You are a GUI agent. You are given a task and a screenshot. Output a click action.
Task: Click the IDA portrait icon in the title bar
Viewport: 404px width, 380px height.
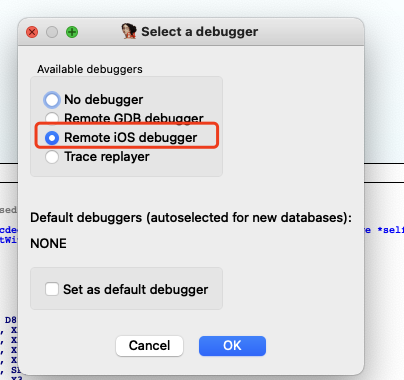(129, 31)
